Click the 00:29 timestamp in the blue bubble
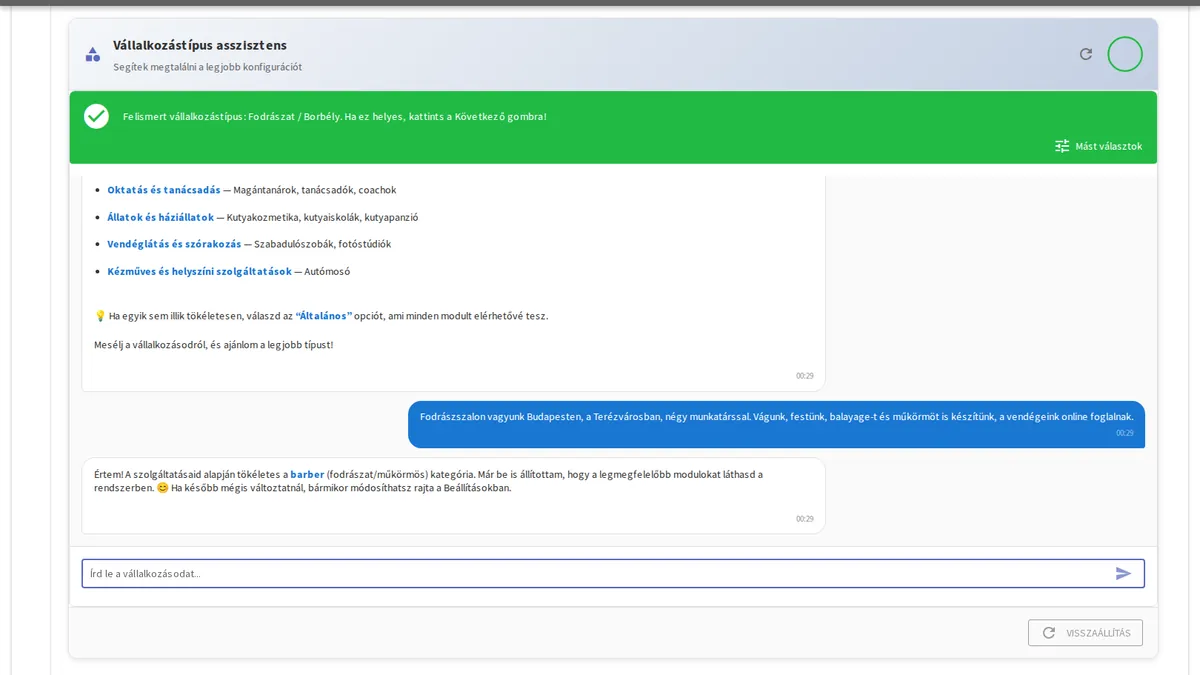The width and height of the screenshot is (1200, 675). [x=1125, y=433]
